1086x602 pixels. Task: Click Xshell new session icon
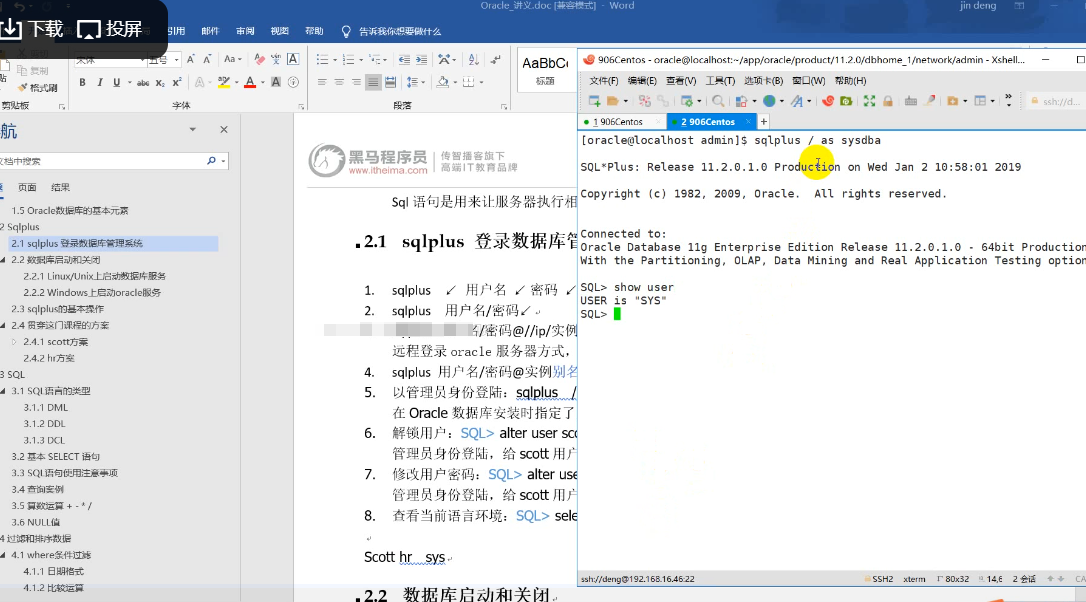594,101
